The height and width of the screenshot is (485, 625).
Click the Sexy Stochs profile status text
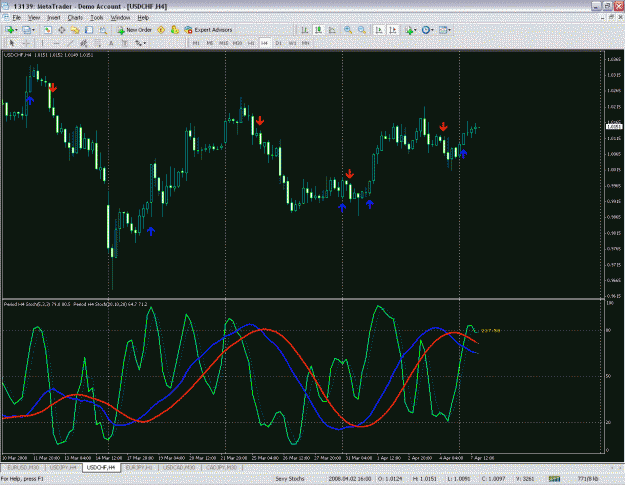pyautogui.click(x=290, y=479)
